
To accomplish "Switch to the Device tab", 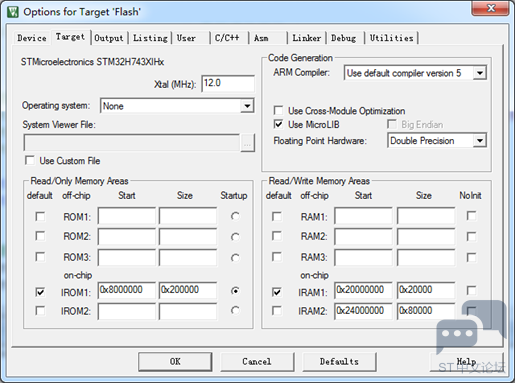I will (x=32, y=38).
